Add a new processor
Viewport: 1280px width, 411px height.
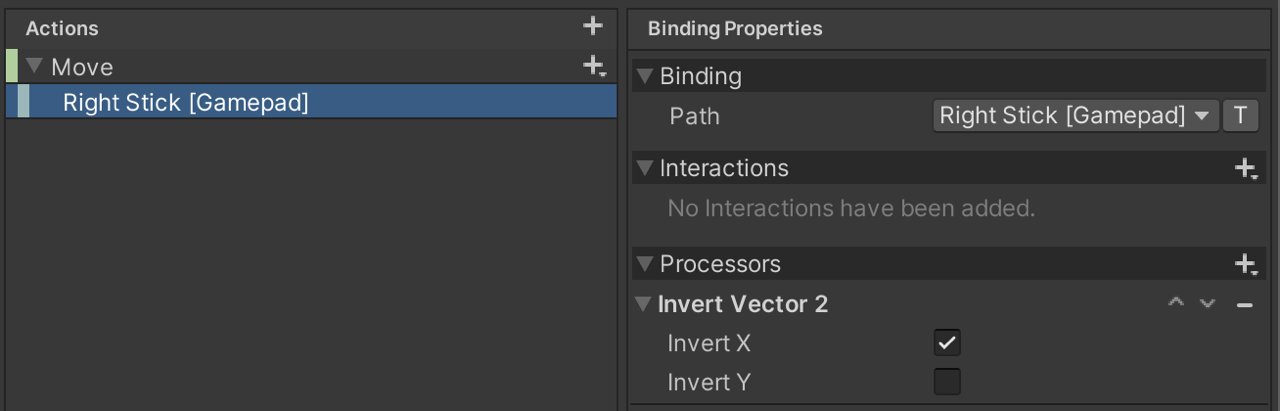(1245, 264)
